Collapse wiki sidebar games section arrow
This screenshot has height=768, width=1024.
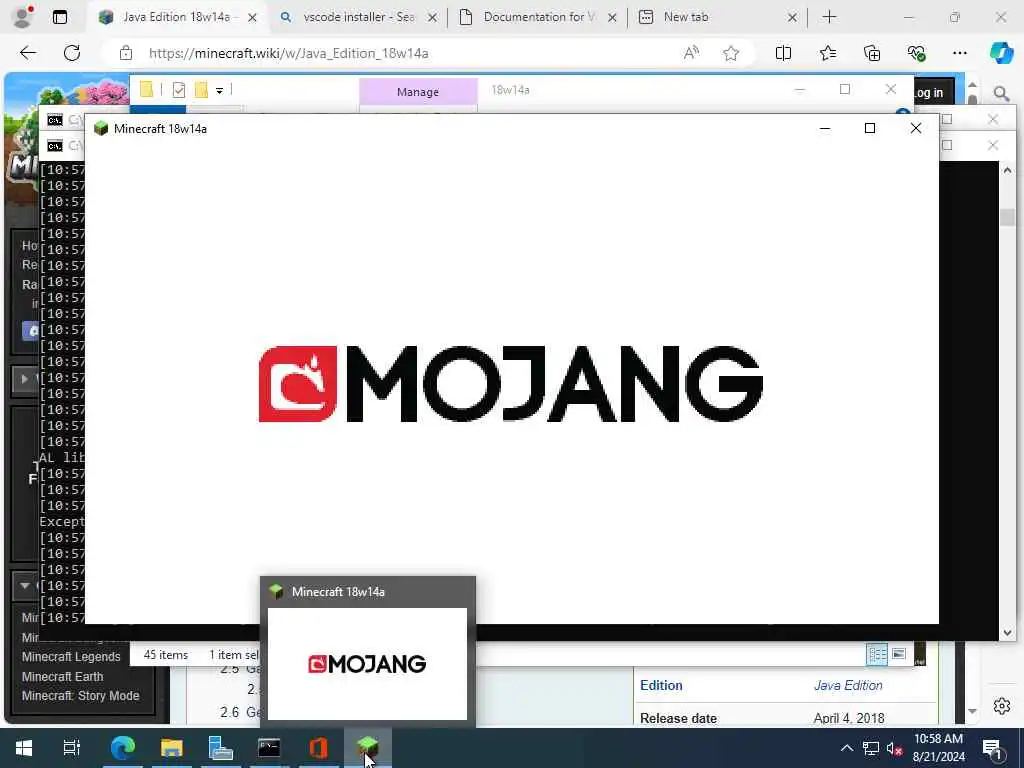(x=24, y=586)
